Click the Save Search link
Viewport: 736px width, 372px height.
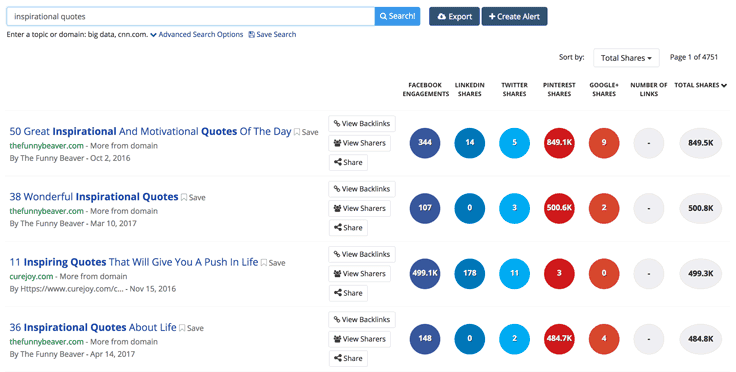coord(272,34)
